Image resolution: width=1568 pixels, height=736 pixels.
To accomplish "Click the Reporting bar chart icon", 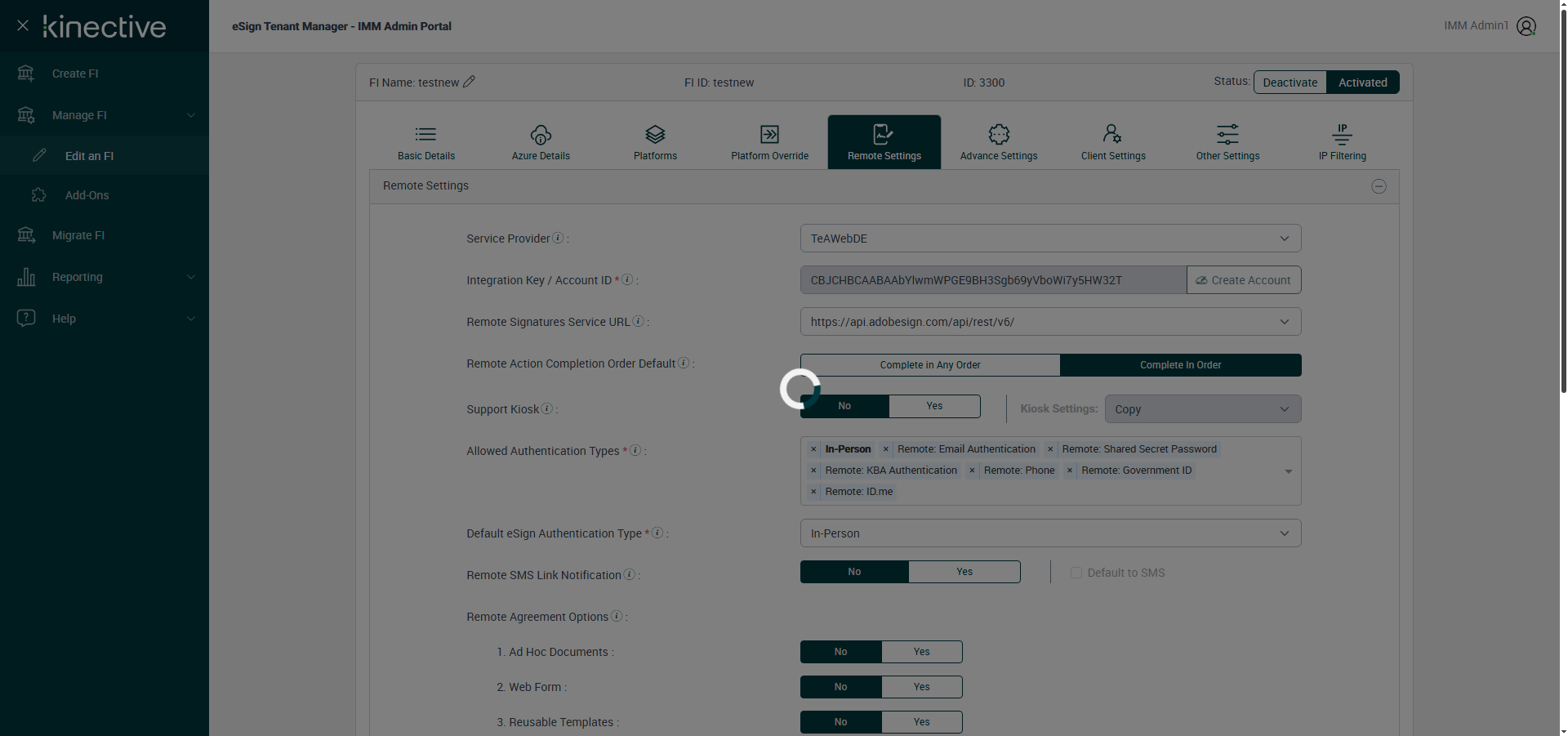I will 26,277.
